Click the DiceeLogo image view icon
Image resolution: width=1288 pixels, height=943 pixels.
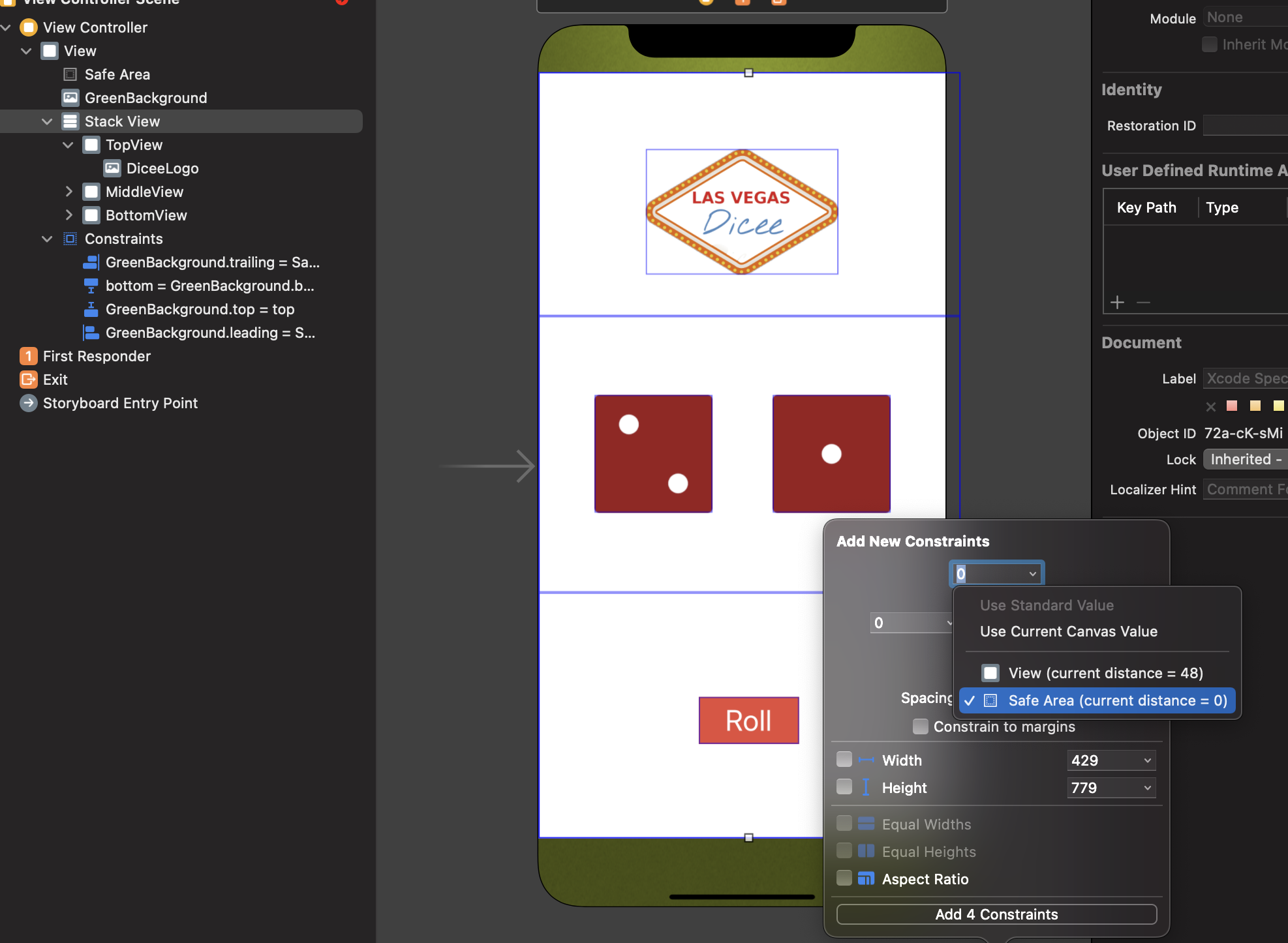coord(112,168)
